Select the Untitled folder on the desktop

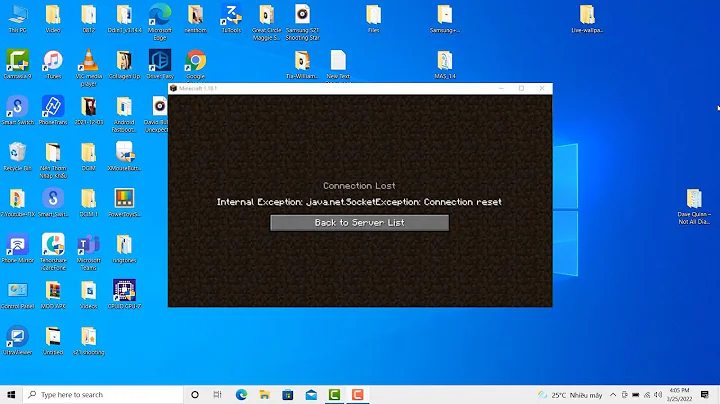pyautogui.click(x=53, y=340)
